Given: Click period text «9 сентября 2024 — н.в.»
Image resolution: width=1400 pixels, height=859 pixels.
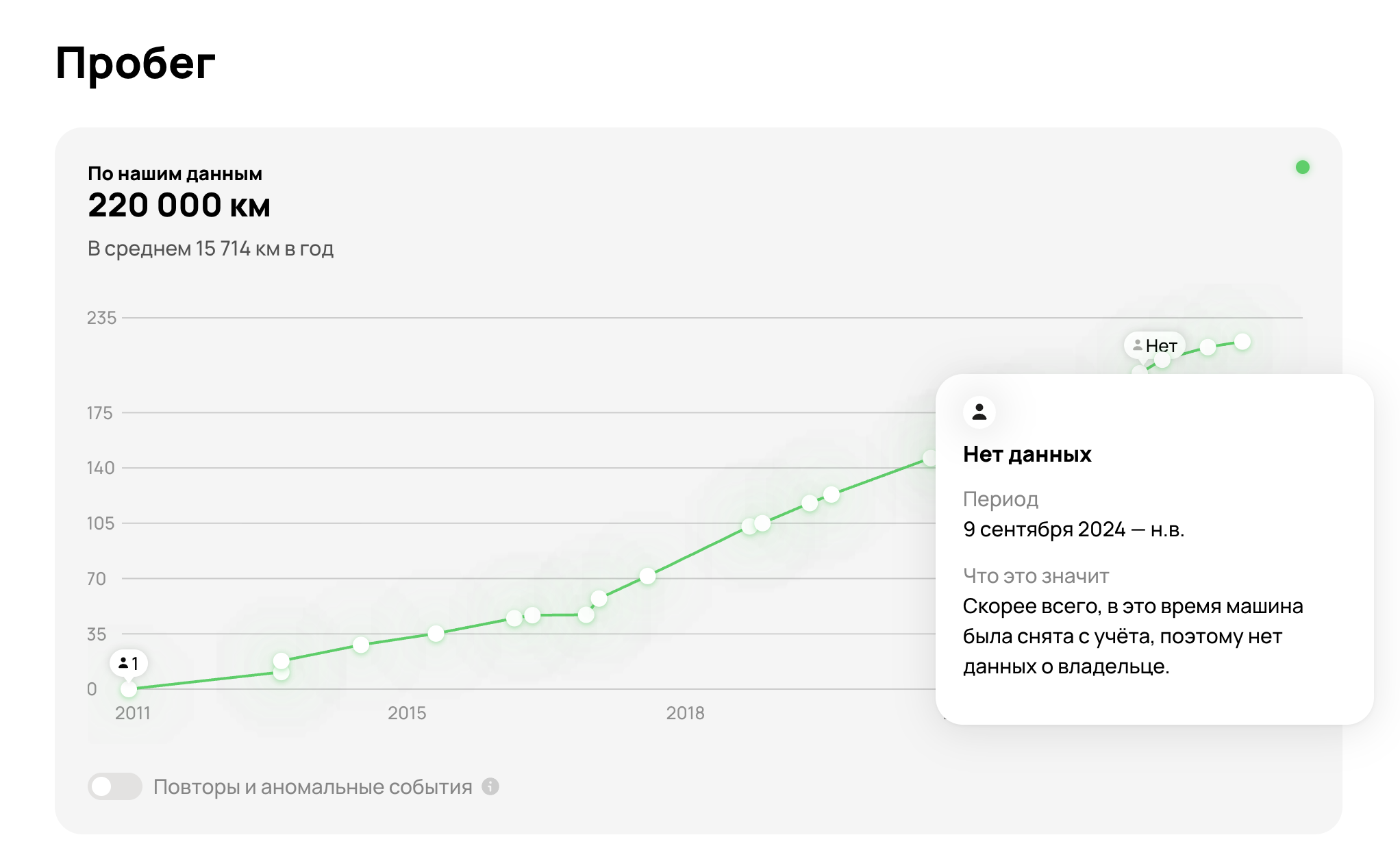Looking at the screenshot, I should coord(1073,530).
